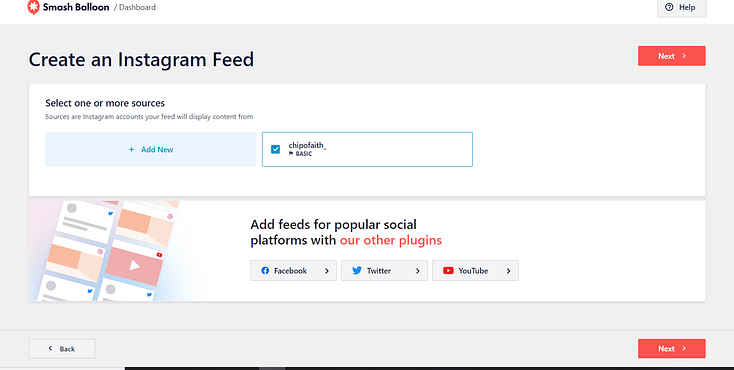Click the Twitter bird icon

pyautogui.click(x=357, y=271)
